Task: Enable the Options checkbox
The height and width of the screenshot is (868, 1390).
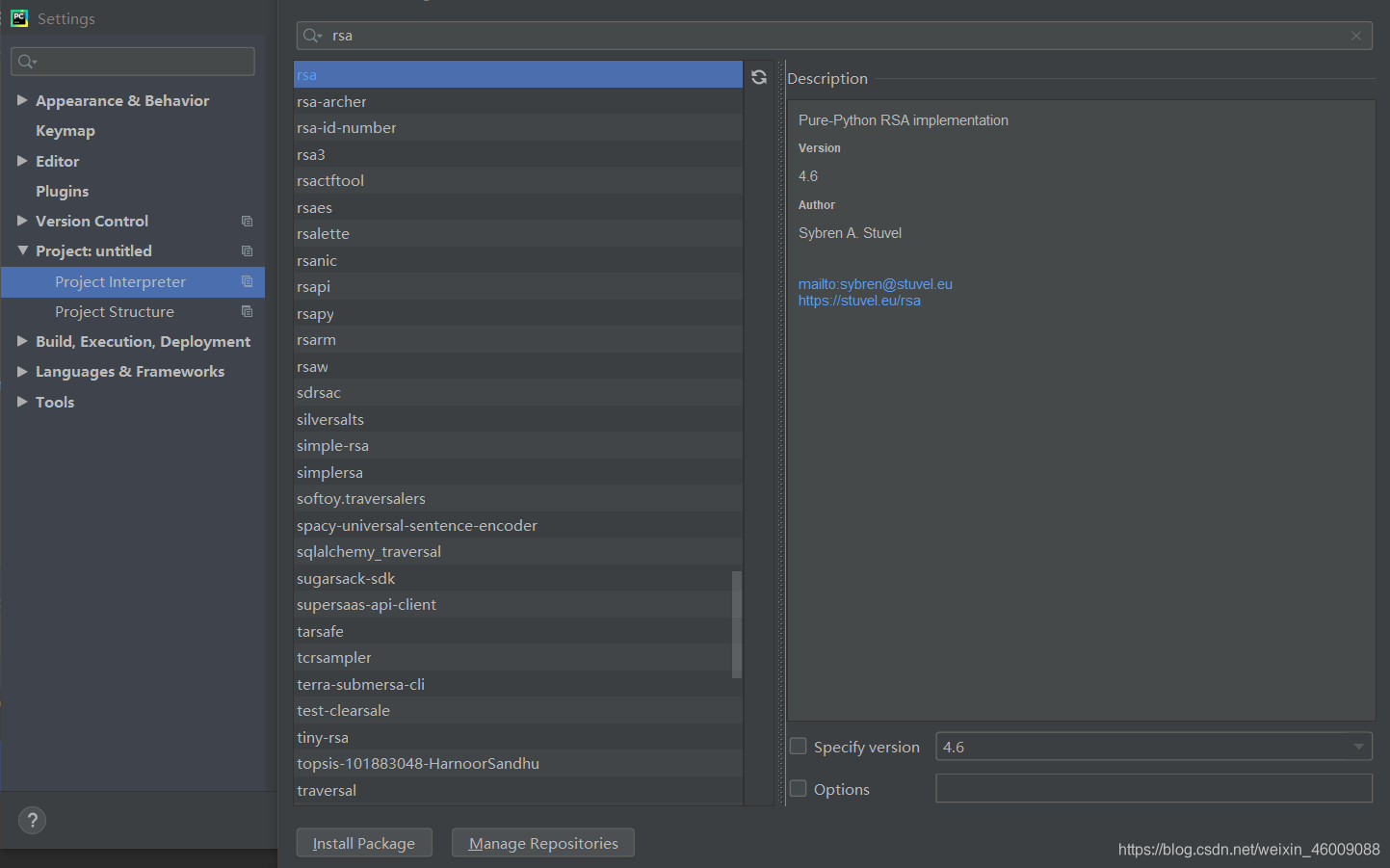Action: click(x=799, y=789)
